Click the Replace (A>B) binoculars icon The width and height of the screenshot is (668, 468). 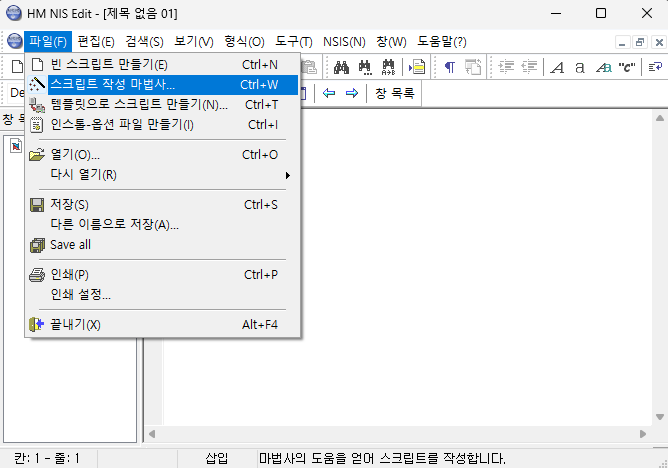coord(388,67)
